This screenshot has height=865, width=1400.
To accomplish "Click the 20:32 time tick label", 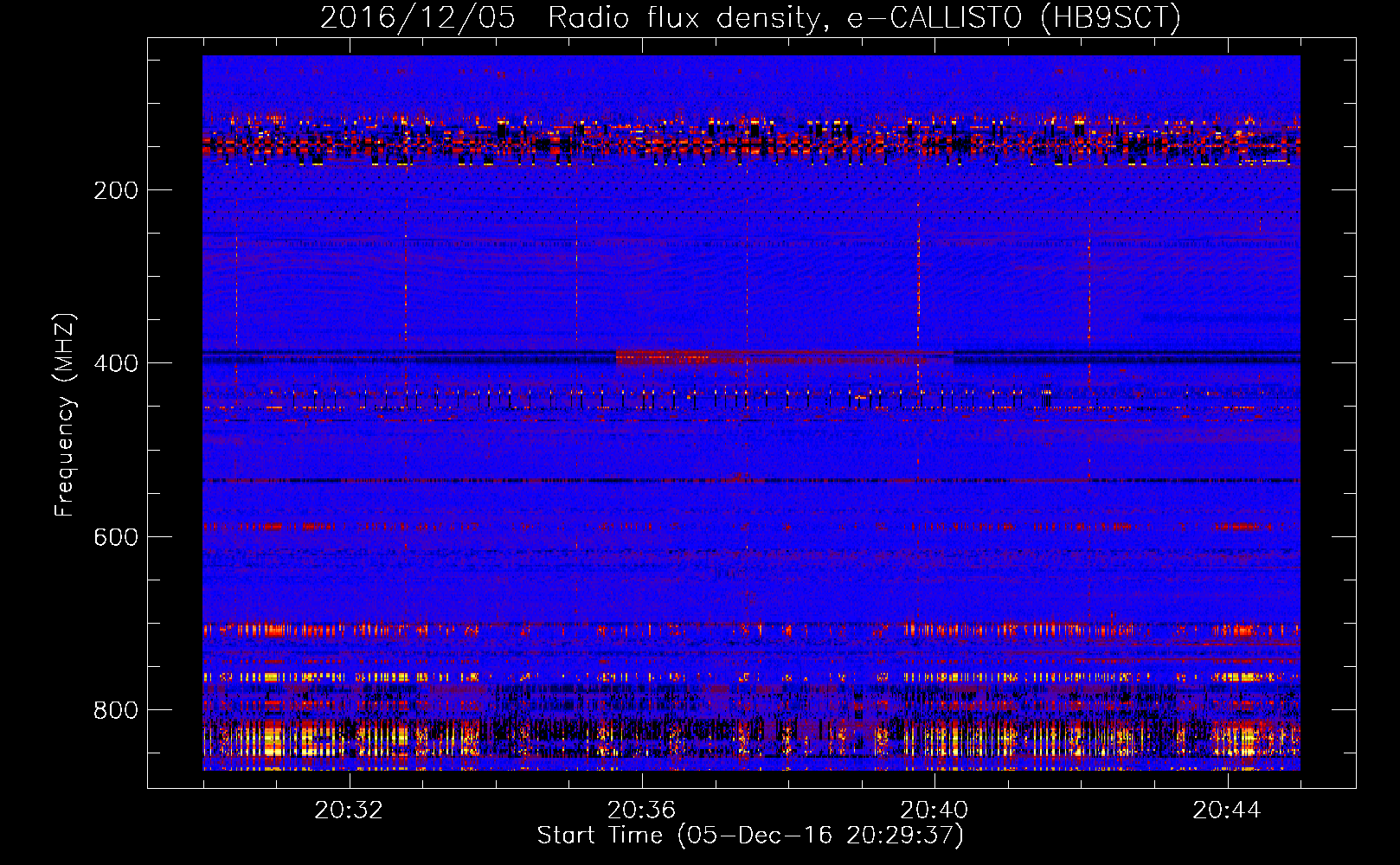I will pyautogui.click(x=349, y=810).
